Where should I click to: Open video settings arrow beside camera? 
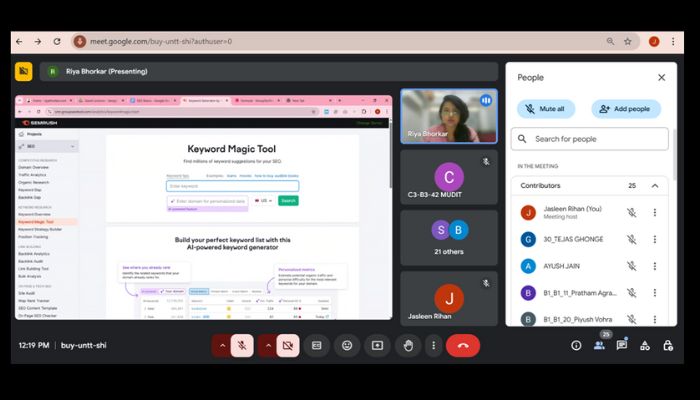pos(267,345)
